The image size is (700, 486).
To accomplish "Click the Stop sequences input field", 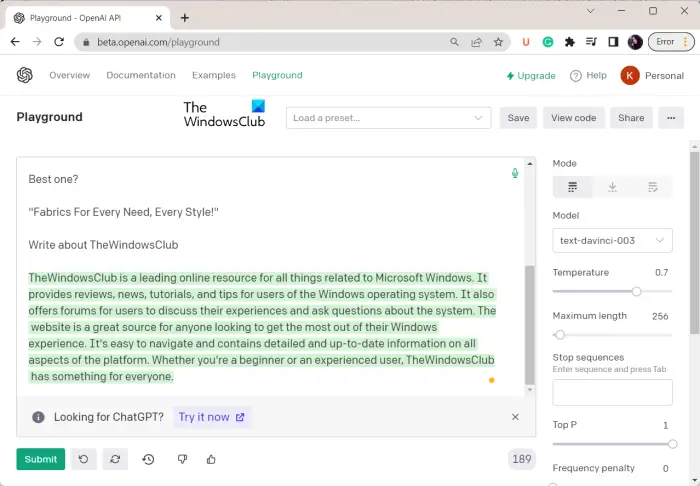I will (x=612, y=392).
